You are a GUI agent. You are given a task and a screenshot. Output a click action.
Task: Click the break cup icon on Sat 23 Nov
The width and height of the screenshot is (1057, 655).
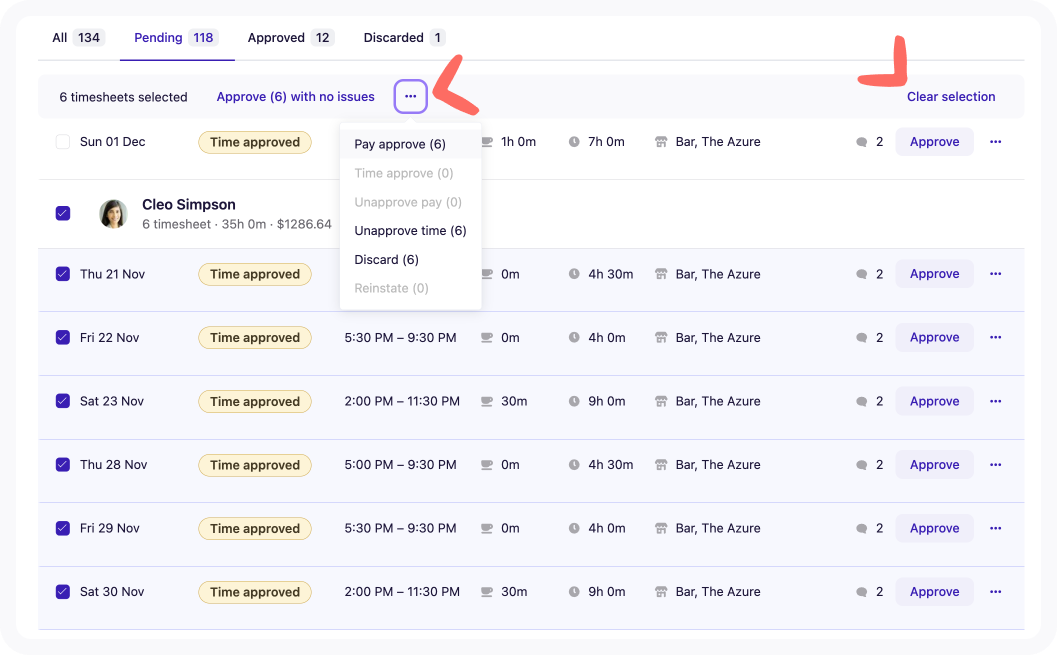tap(487, 402)
